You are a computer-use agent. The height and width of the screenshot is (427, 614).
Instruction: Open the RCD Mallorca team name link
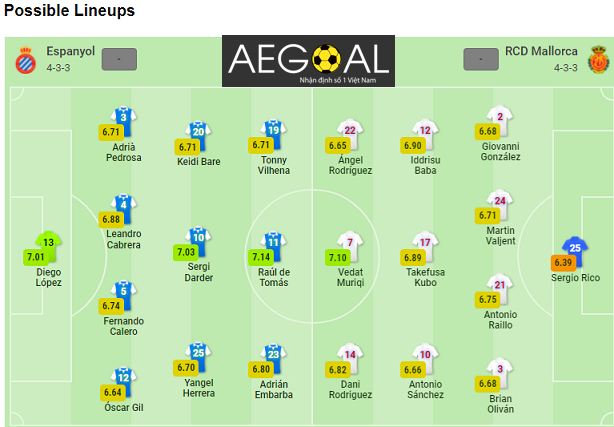[541, 51]
